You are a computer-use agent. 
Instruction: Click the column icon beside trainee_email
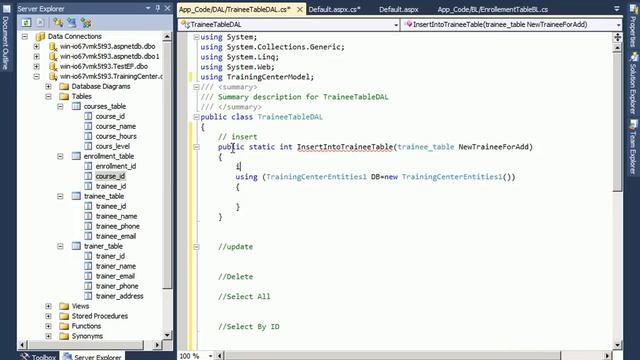coord(88,236)
